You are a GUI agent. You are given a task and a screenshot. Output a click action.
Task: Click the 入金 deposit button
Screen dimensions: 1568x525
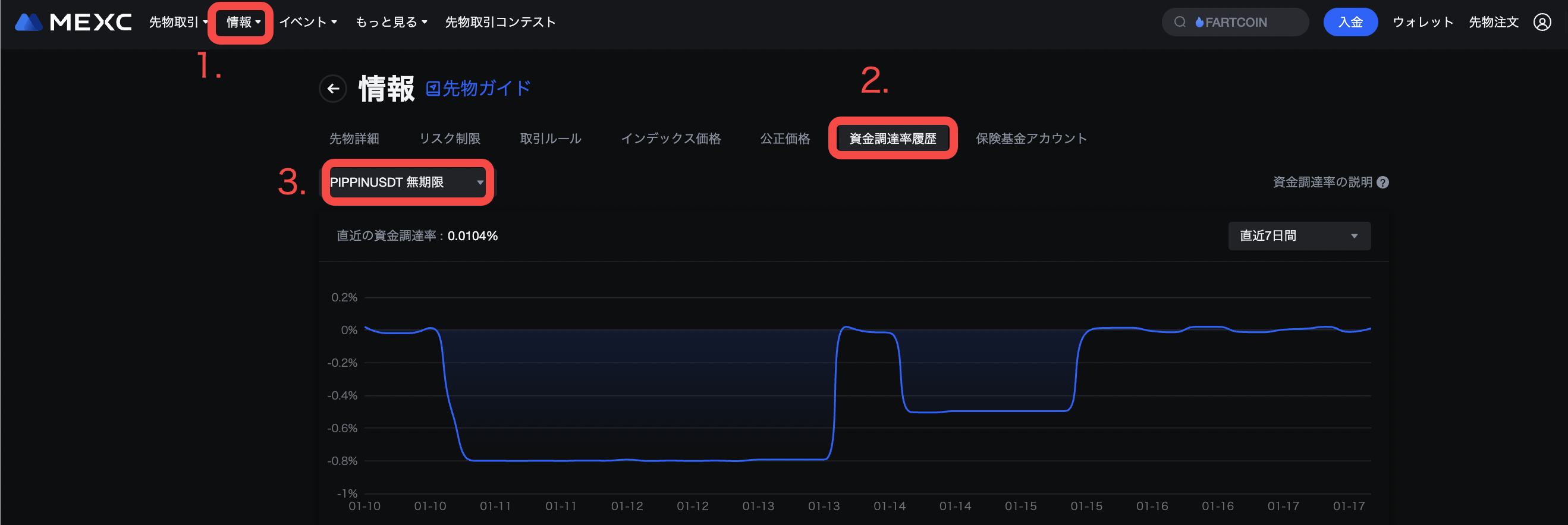click(x=1349, y=23)
